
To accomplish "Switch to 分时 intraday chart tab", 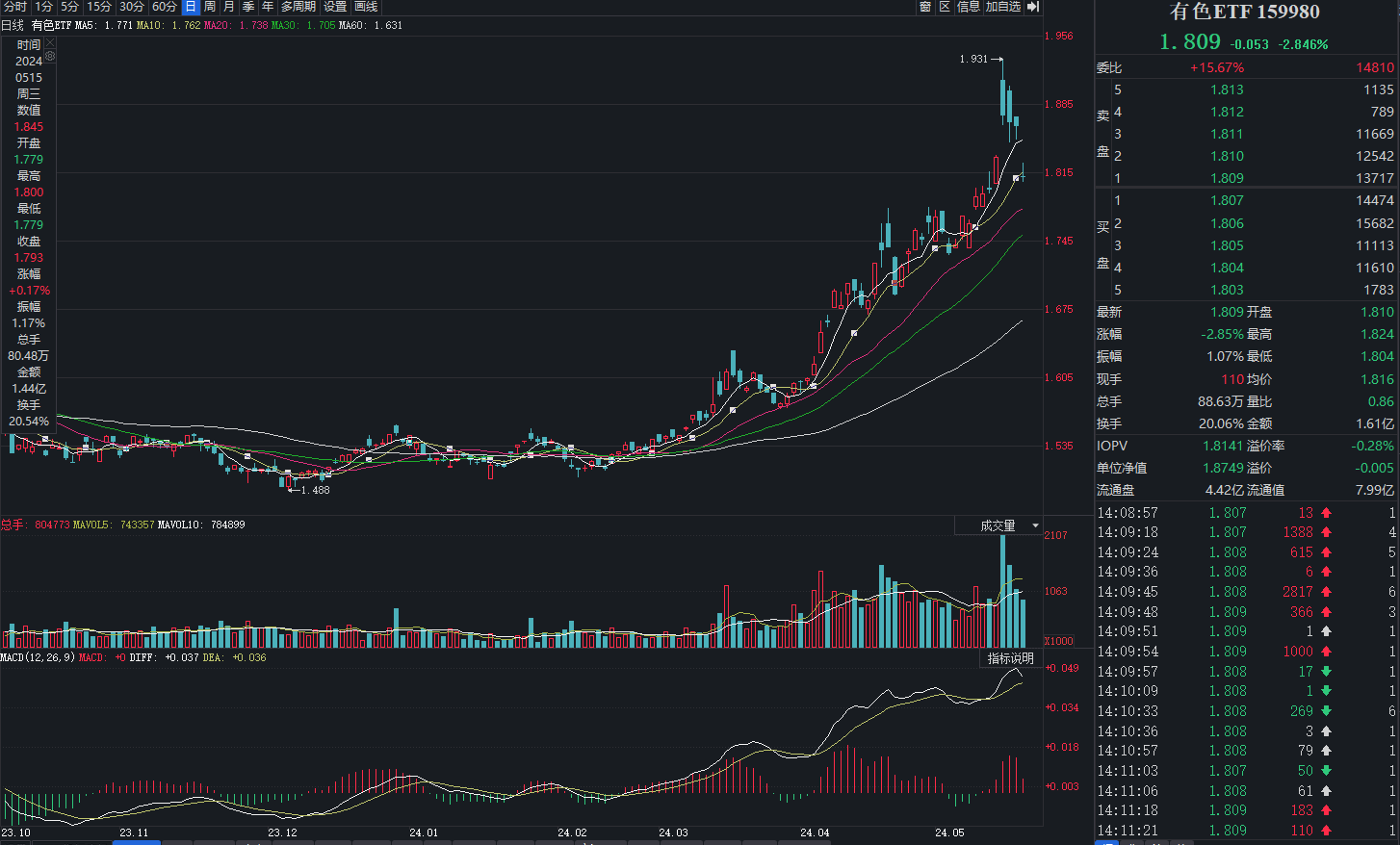I will click(15, 7).
